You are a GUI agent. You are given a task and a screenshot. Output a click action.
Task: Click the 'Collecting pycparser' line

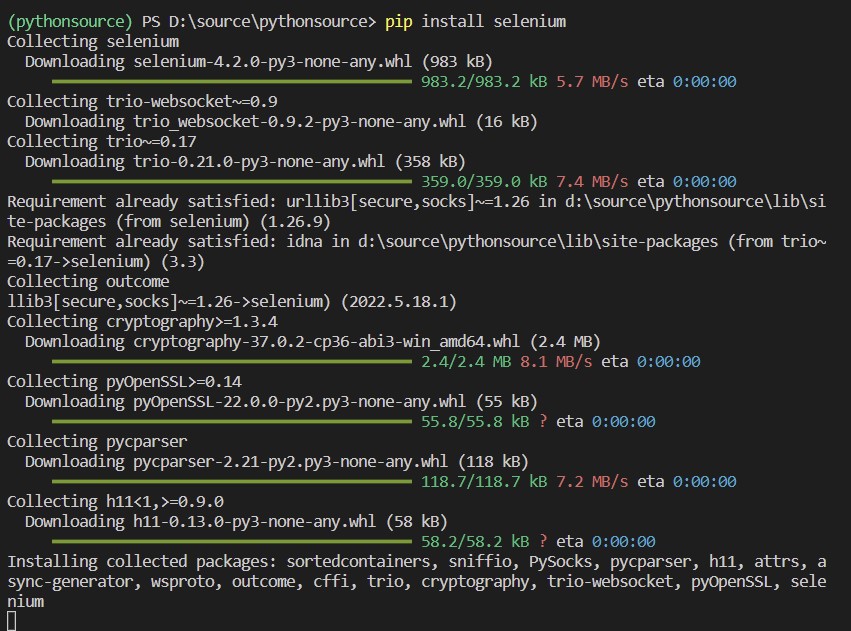97,442
